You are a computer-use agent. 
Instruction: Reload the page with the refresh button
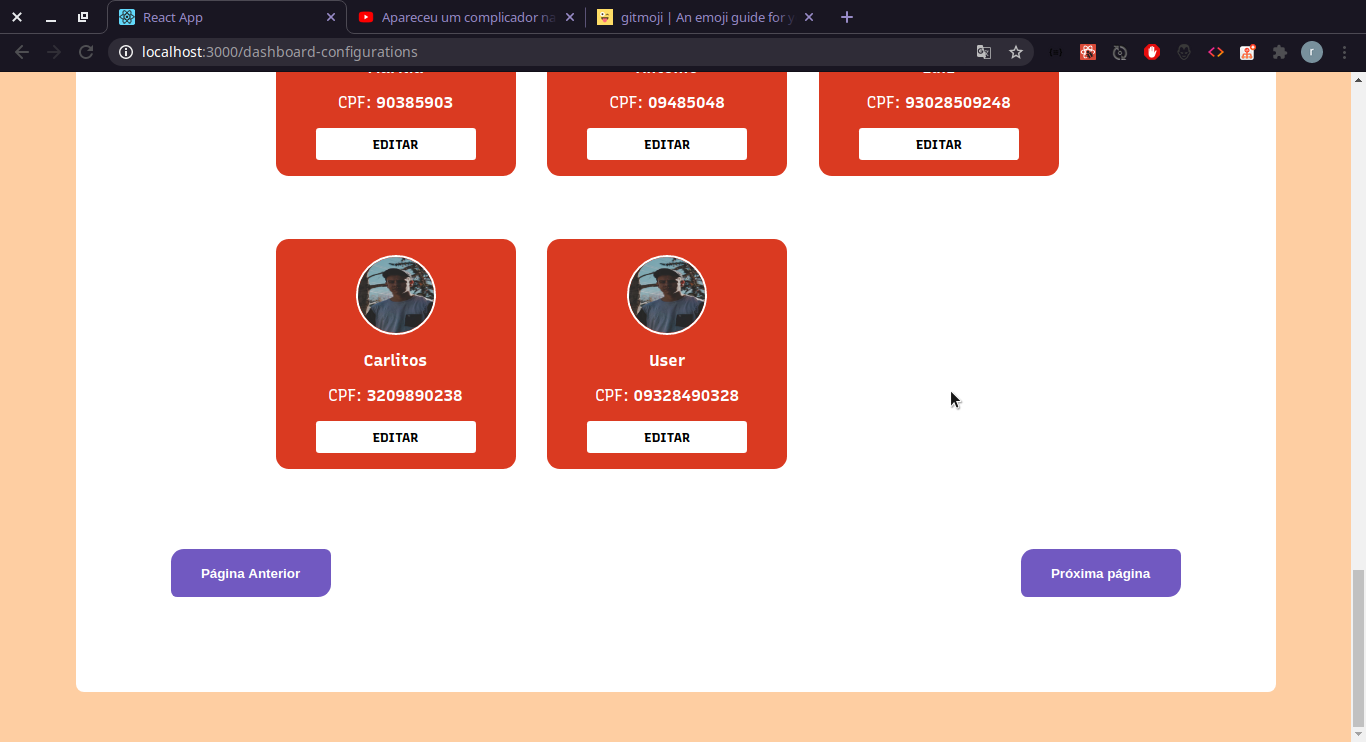click(86, 52)
